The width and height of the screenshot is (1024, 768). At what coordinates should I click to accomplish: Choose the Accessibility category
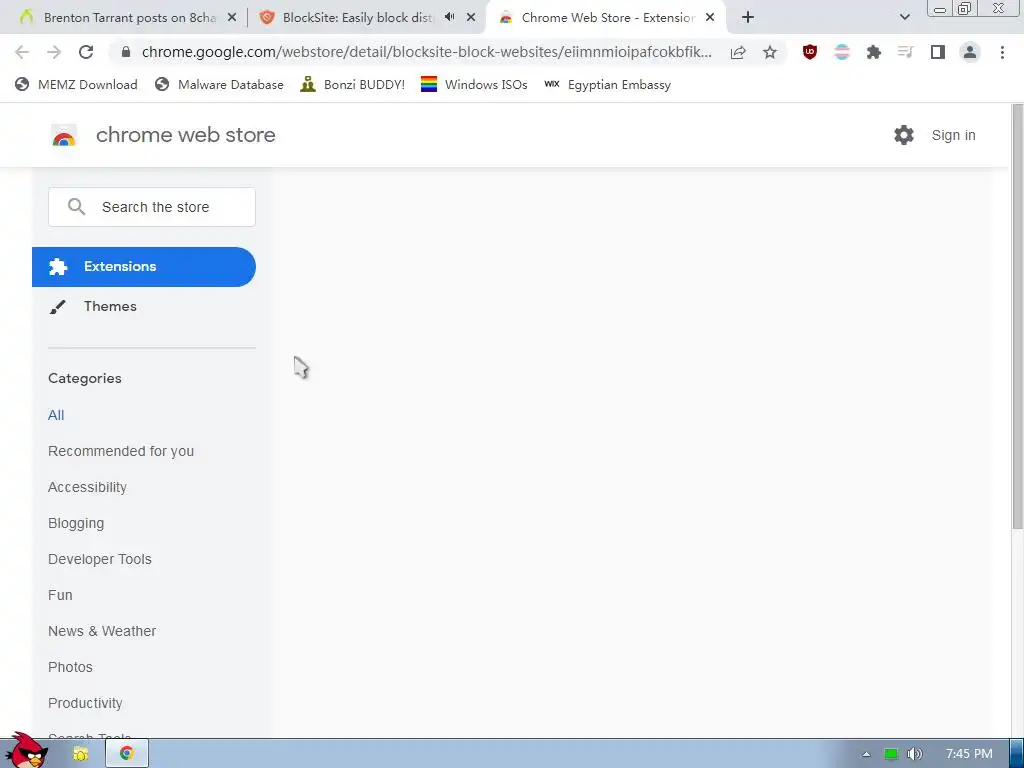click(x=88, y=487)
